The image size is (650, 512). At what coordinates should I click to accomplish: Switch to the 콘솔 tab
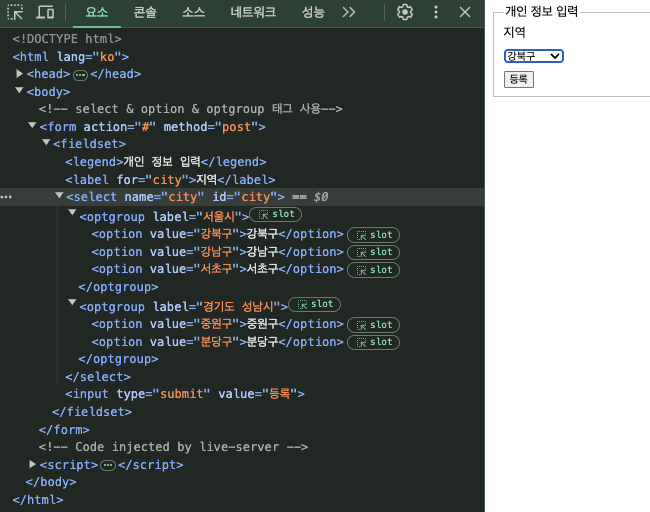click(145, 12)
